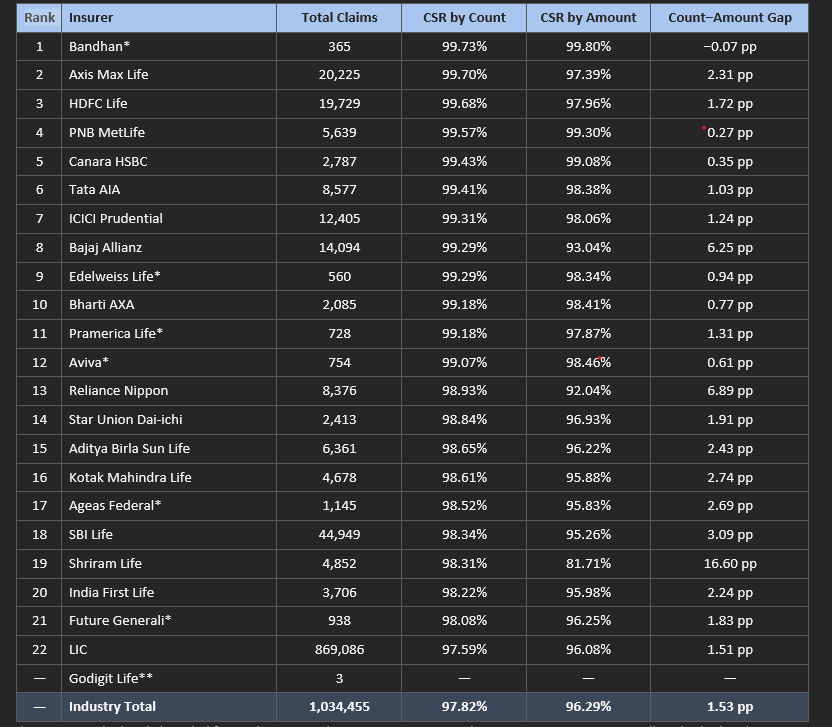The width and height of the screenshot is (832, 727).
Task: Select the Godigit Life** cell
Action: coord(169,679)
